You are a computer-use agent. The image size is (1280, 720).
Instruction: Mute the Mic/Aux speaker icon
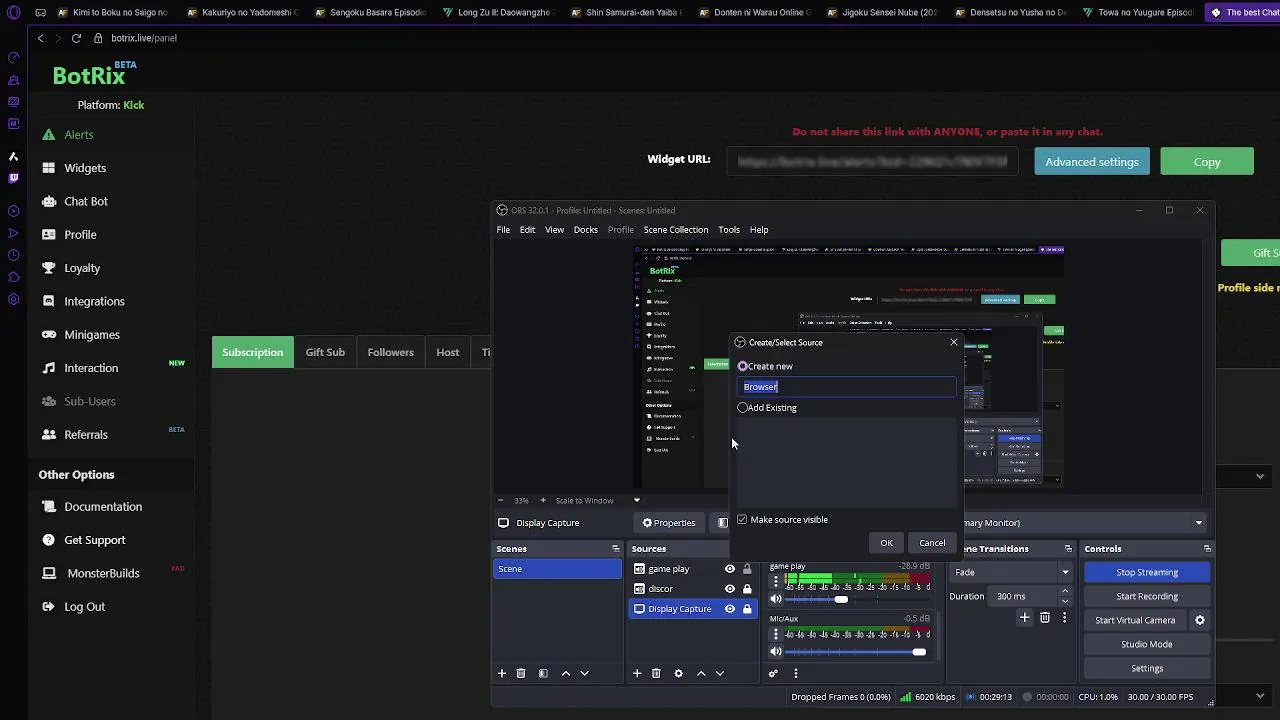776,652
